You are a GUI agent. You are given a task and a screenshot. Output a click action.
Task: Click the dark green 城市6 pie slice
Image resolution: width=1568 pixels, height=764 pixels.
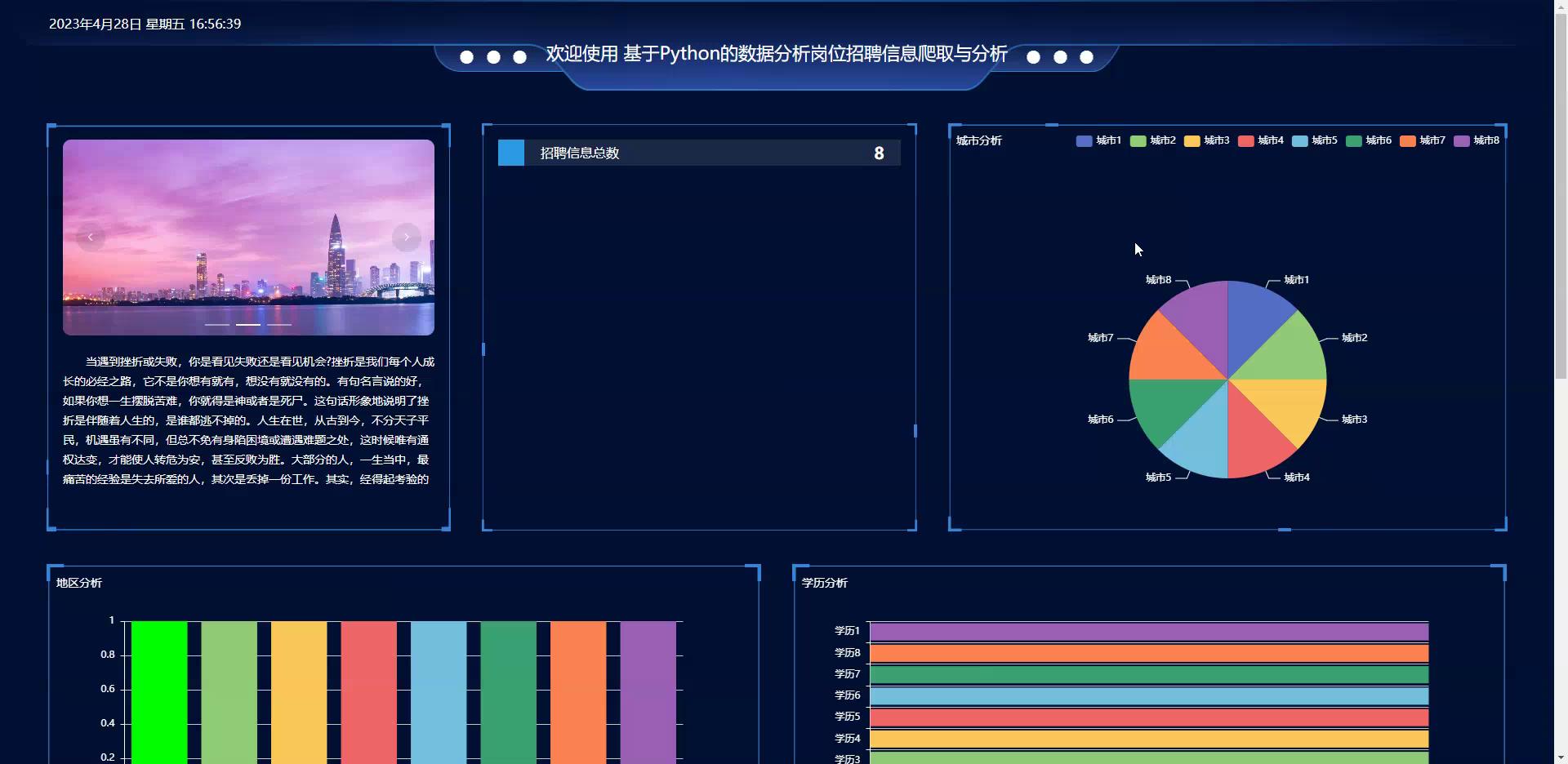tap(1169, 403)
